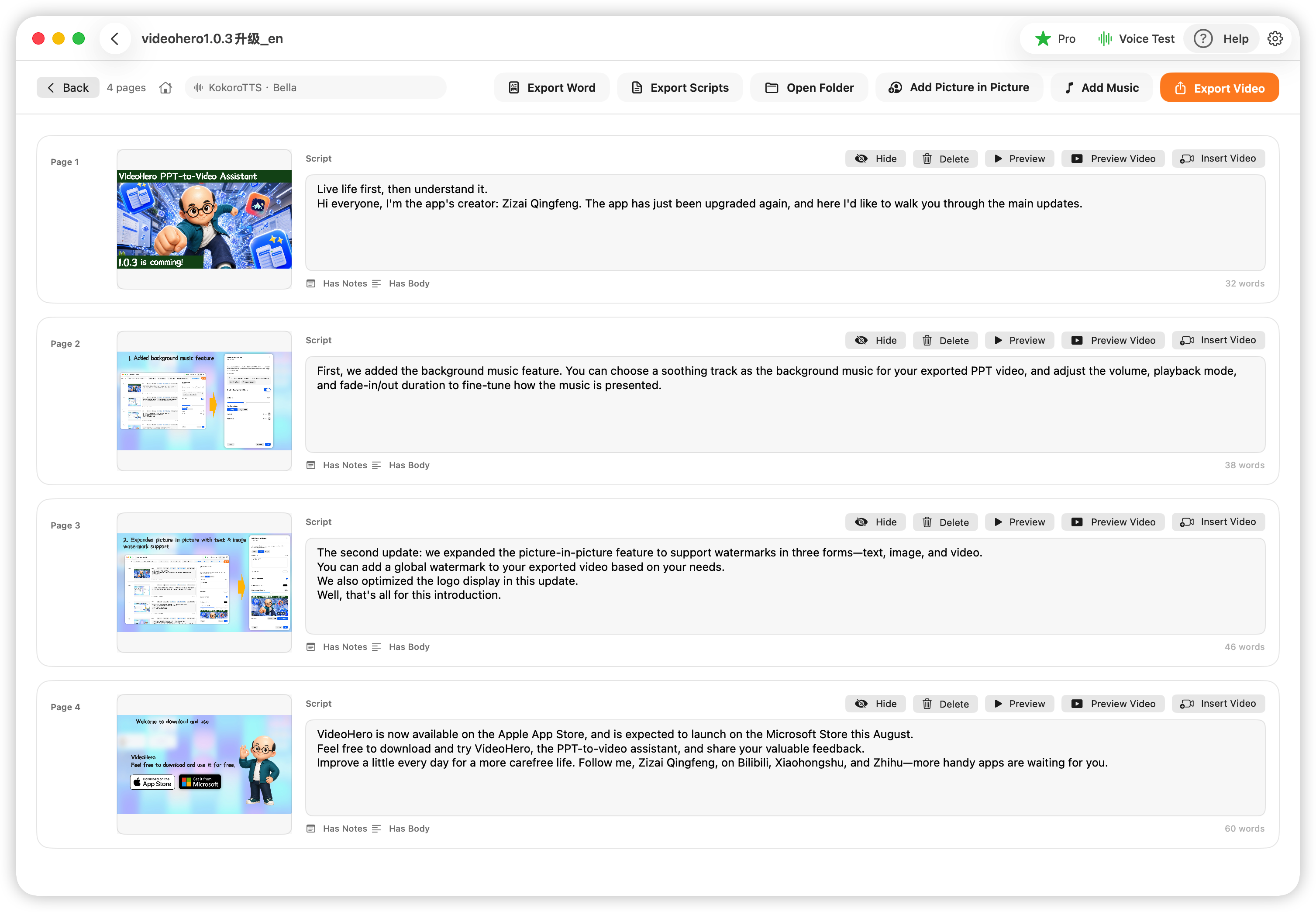Click Has Body under Page 2 script

(x=401, y=465)
